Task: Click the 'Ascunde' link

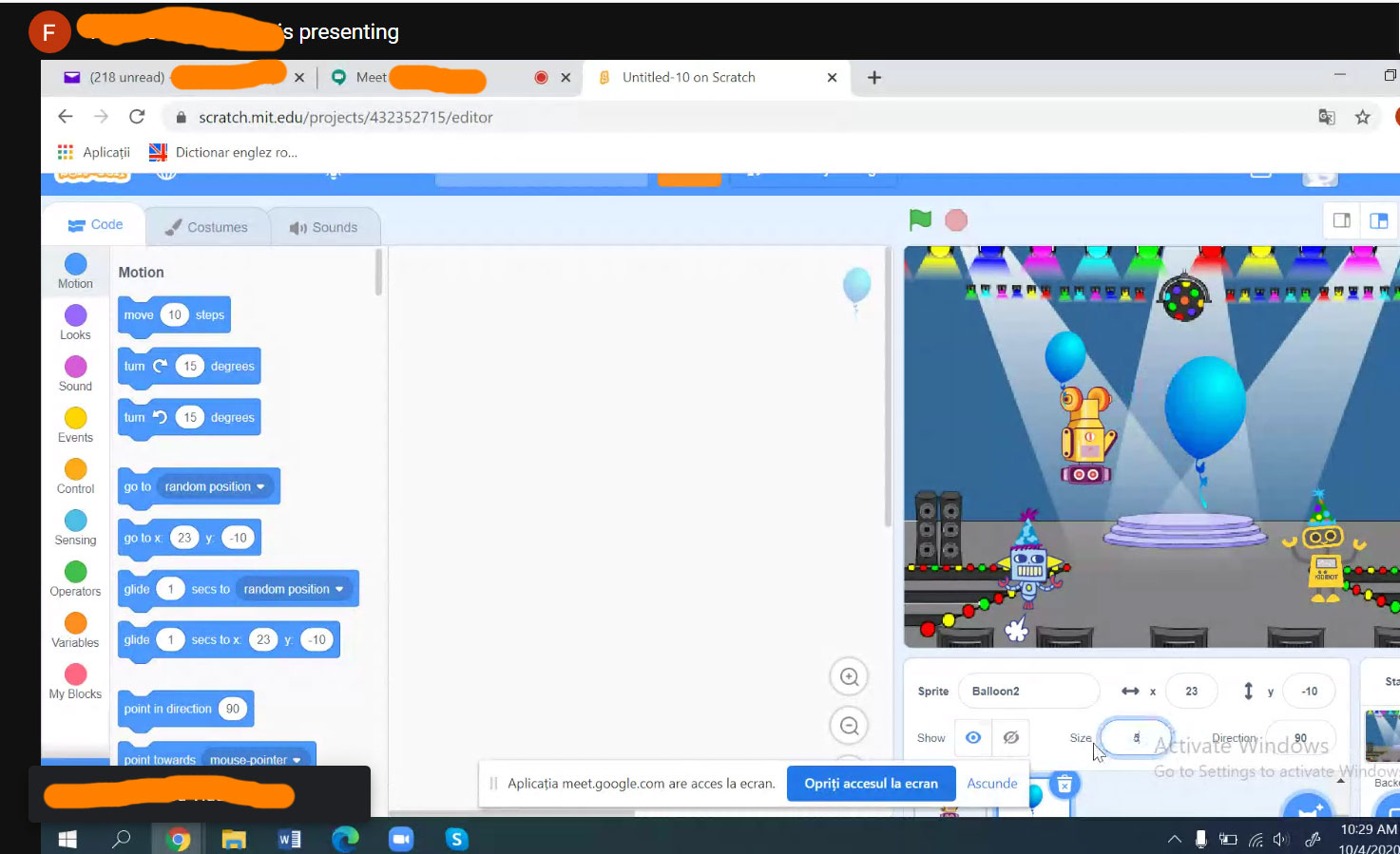Action: click(x=991, y=784)
